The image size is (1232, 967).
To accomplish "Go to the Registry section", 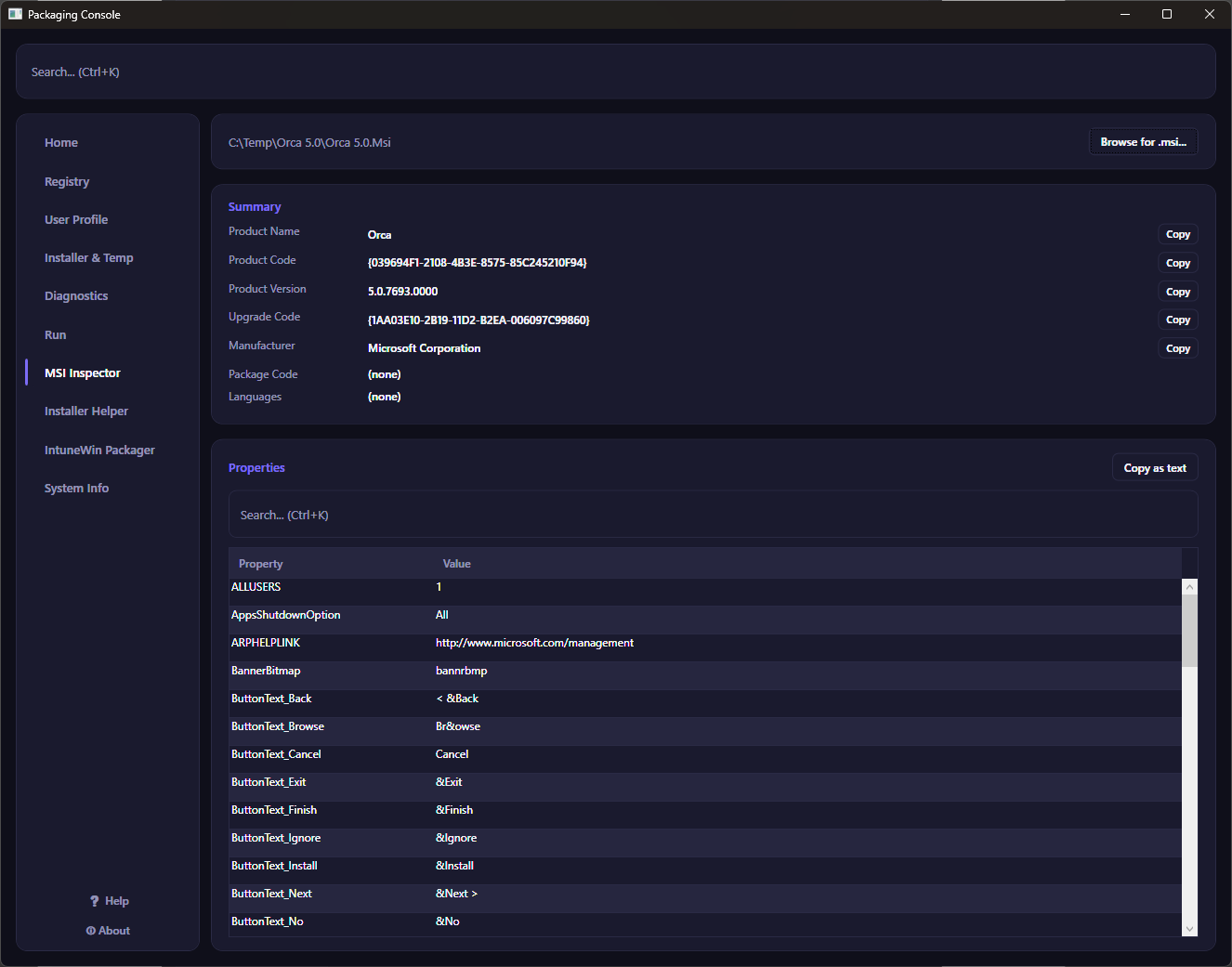I will pyautogui.click(x=67, y=181).
